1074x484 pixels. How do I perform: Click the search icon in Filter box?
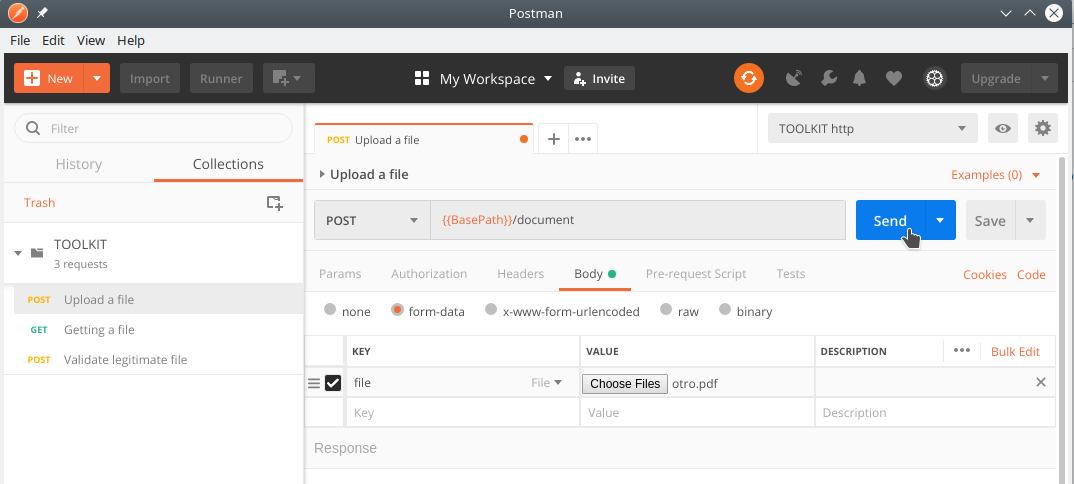click(32, 128)
